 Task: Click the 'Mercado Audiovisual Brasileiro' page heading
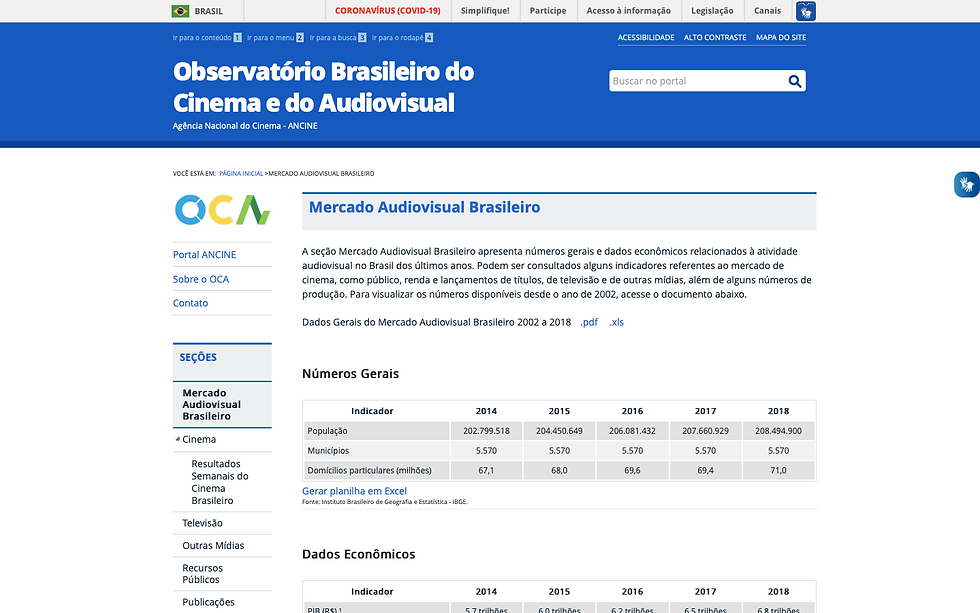pos(424,207)
